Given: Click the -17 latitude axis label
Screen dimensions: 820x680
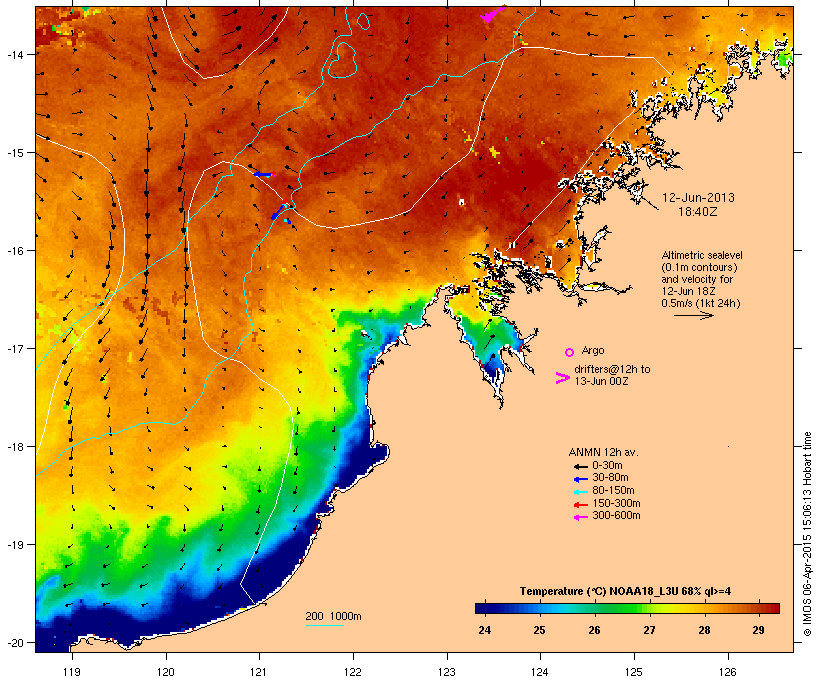Looking at the screenshot, I should pyautogui.click(x=14, y=348).
